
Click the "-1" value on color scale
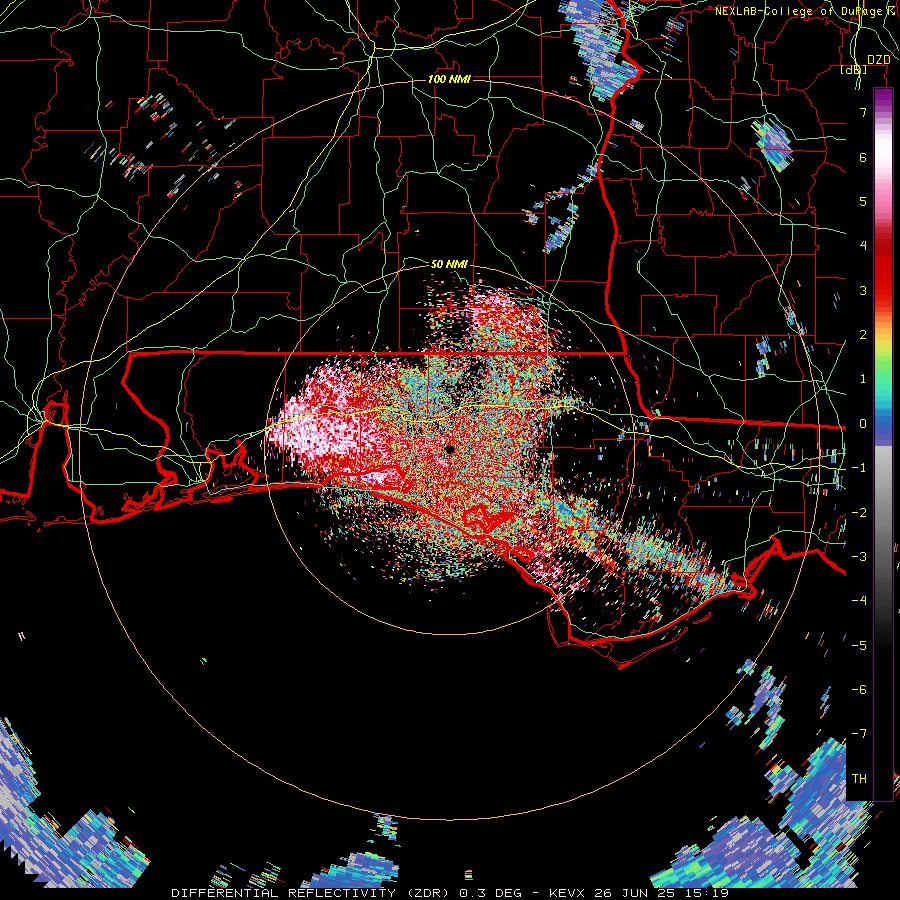pos(859,468)
